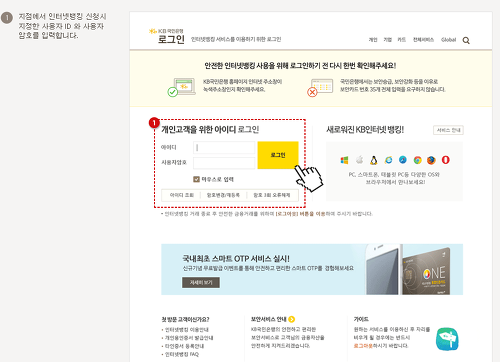The height and width of the screenshot is (362, 500).
Task: Select the Global menu item
Action: click(448, 40)
